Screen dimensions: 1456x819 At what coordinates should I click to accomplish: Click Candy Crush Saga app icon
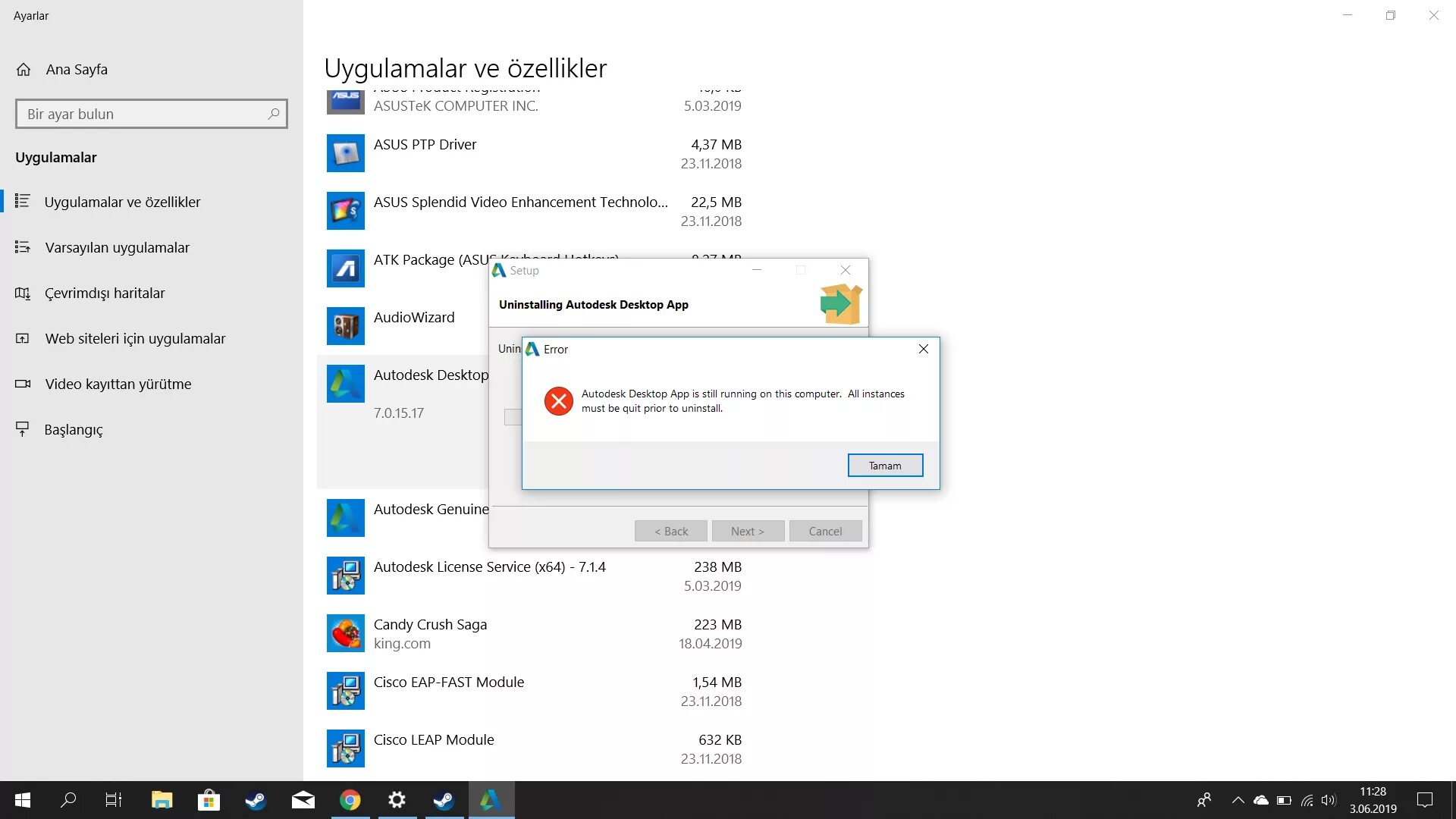(345, 634)
